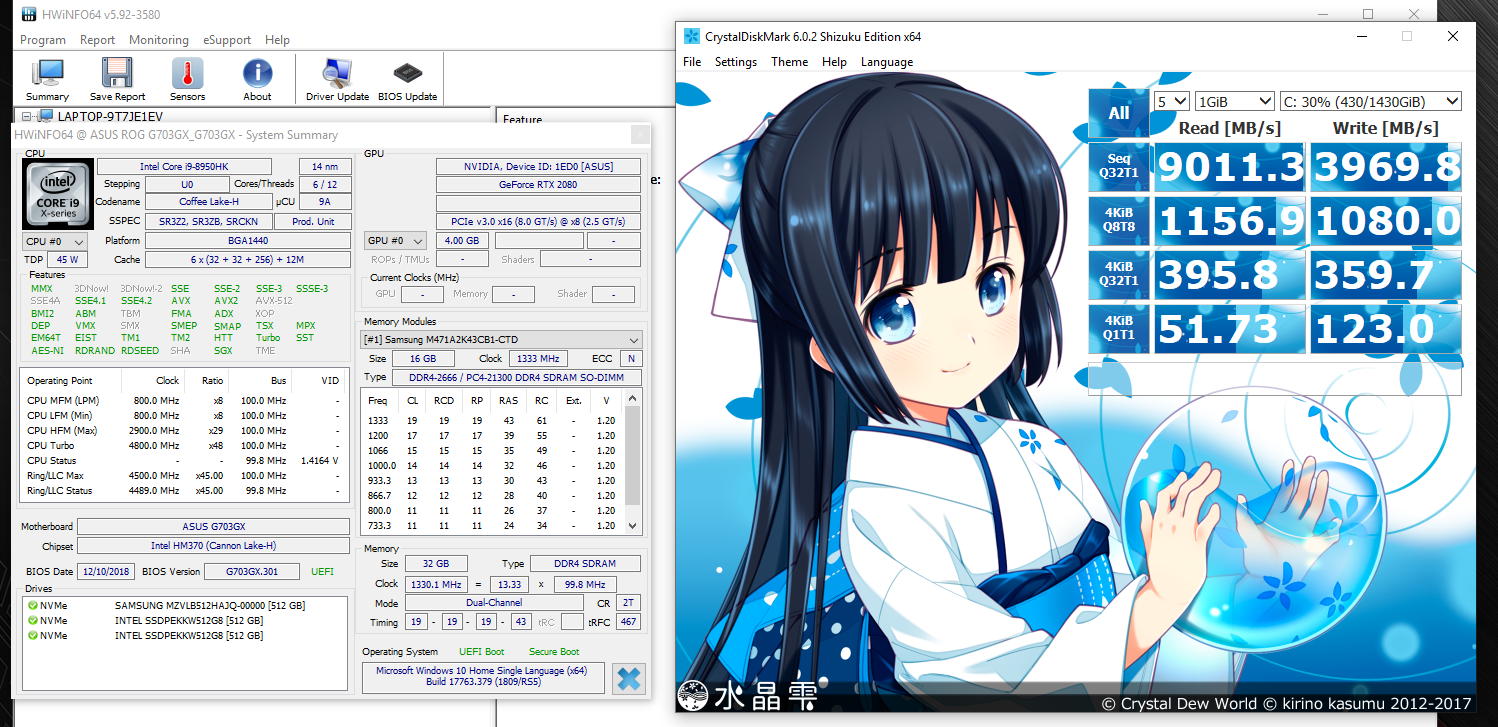Click the BIOS date 12/10/2018 field
Image resolution: width=1498 pixels, height=727 pixels.
click(106, 572)
